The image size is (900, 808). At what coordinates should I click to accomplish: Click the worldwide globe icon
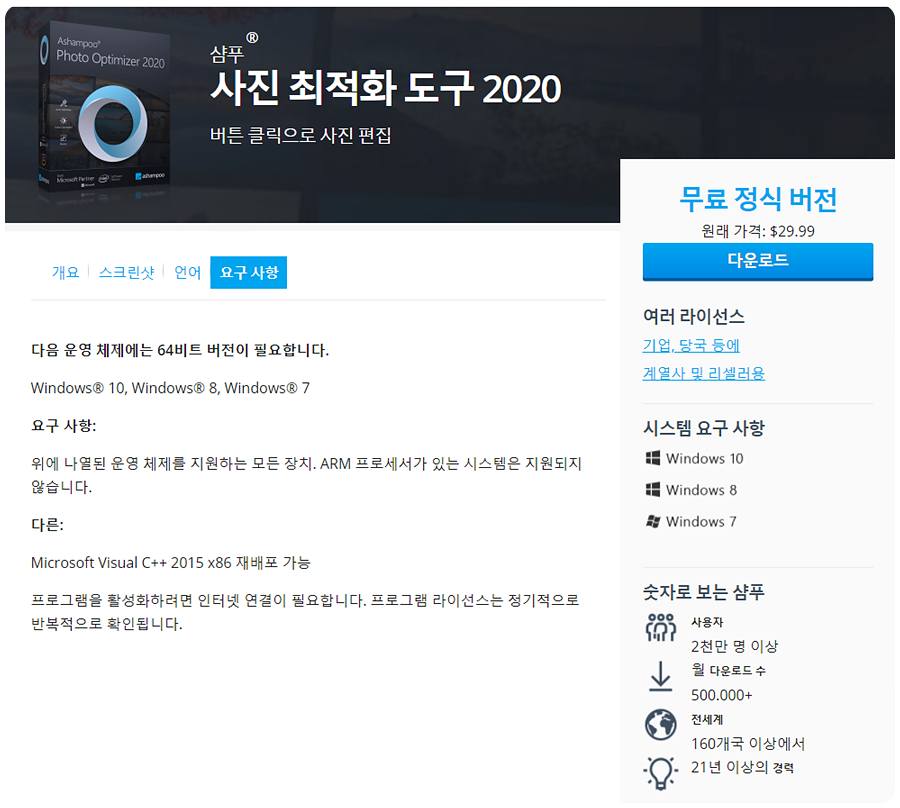661,725
